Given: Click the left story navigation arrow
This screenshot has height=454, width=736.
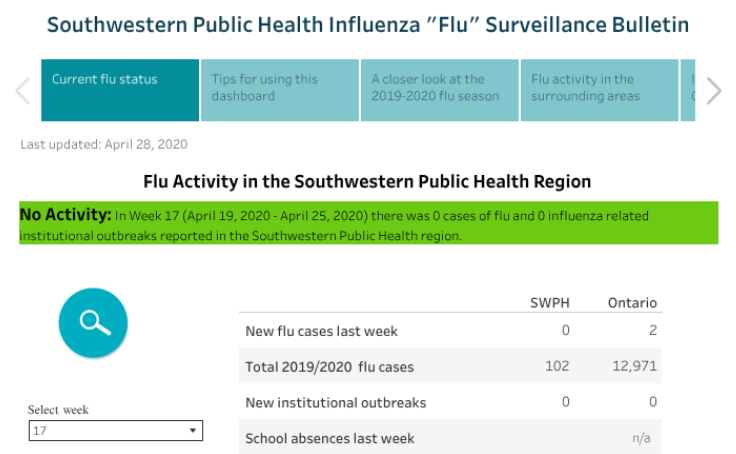Looking at the screenshot, I should (x=23, y=91).
